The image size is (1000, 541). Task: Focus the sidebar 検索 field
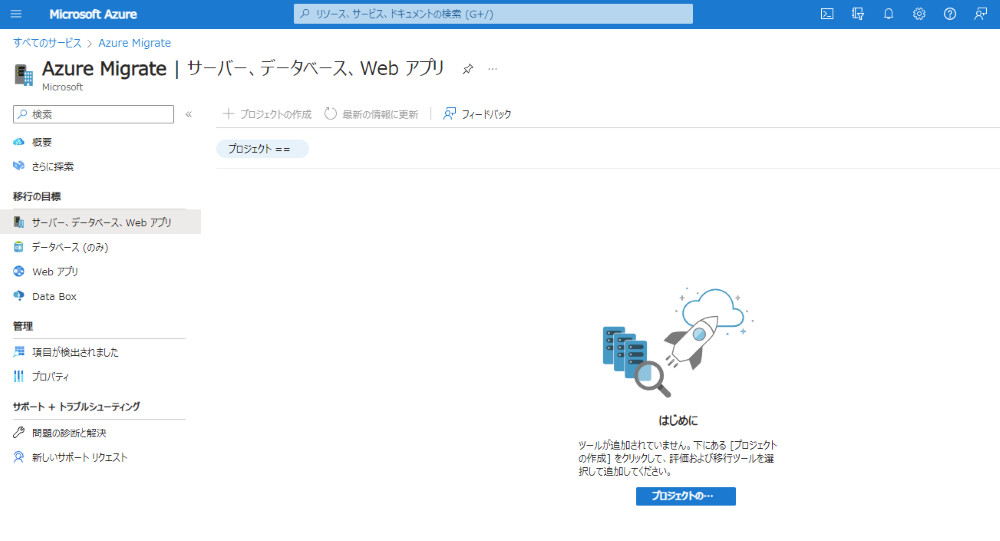[93, 114]
